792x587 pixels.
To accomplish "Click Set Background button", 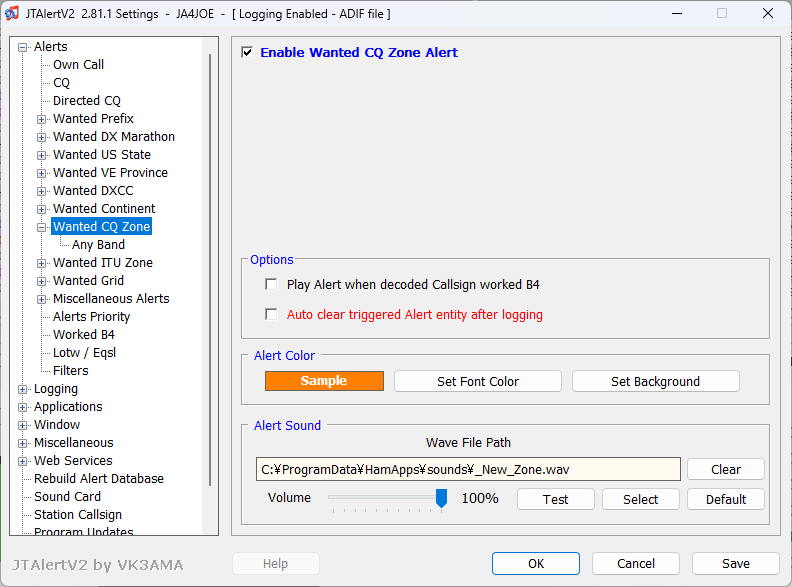I will [656, 381].
